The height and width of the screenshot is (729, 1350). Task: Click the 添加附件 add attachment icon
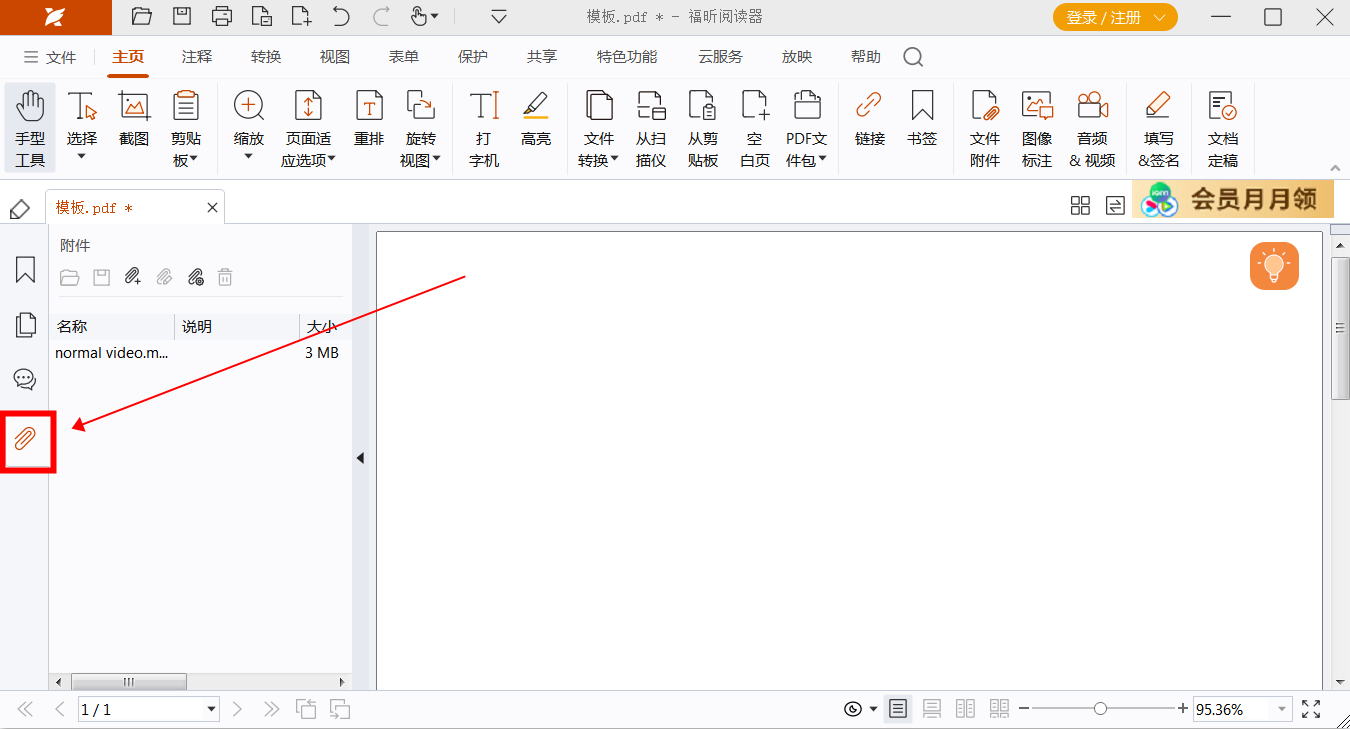(x=132, y=277)
